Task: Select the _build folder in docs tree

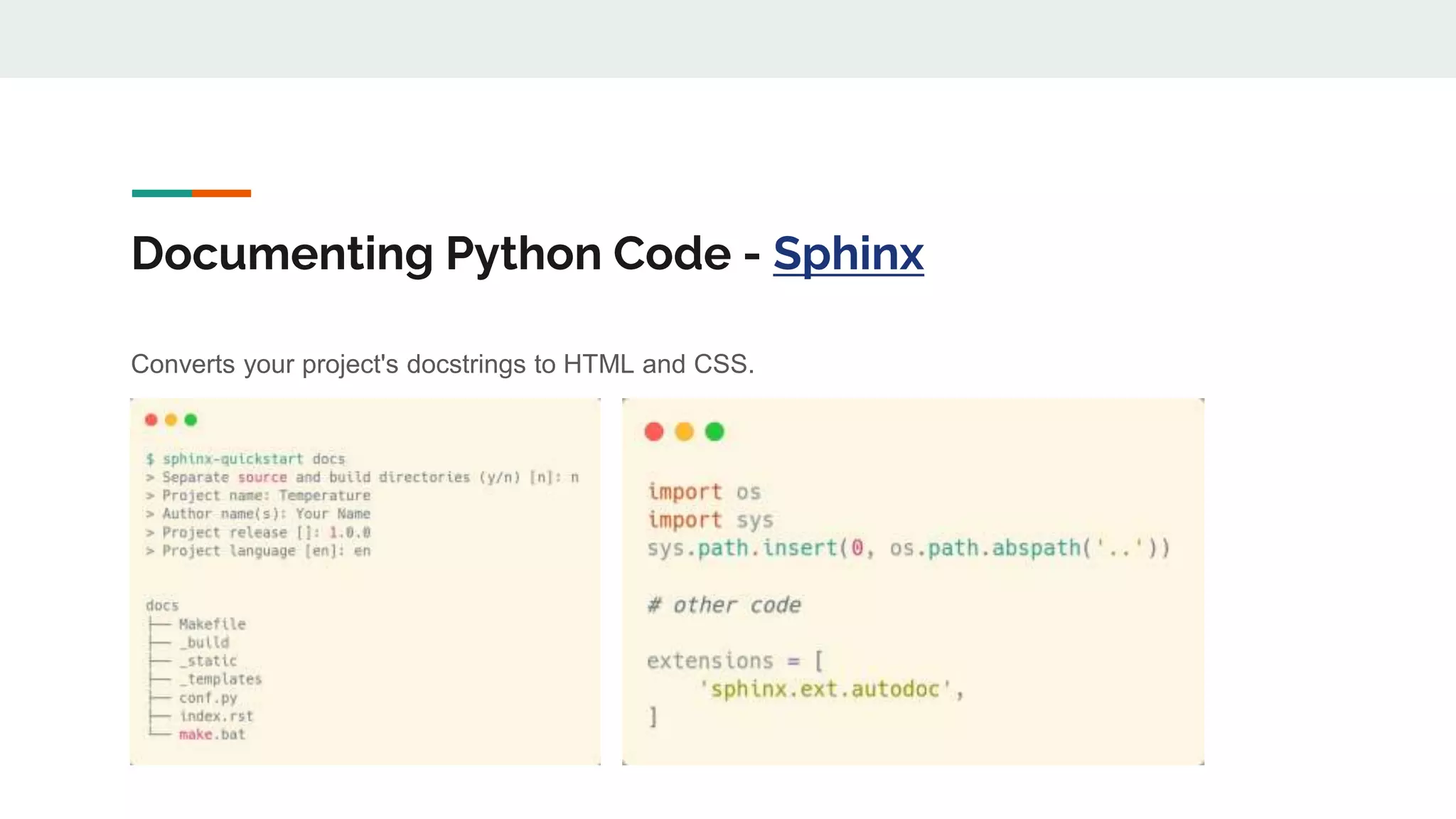Action: click(x=205, y=643)
